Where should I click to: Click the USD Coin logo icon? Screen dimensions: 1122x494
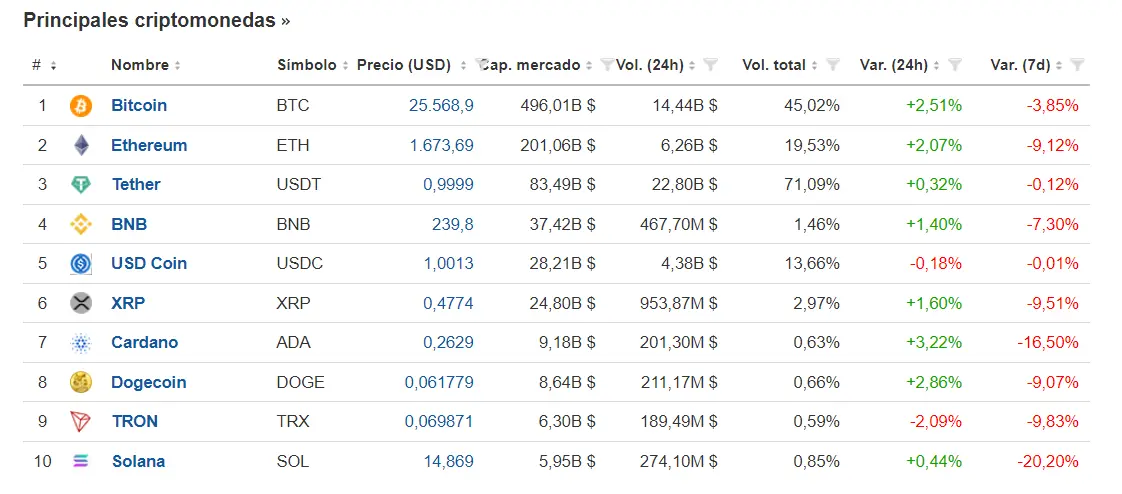click(x=81, y=263)
